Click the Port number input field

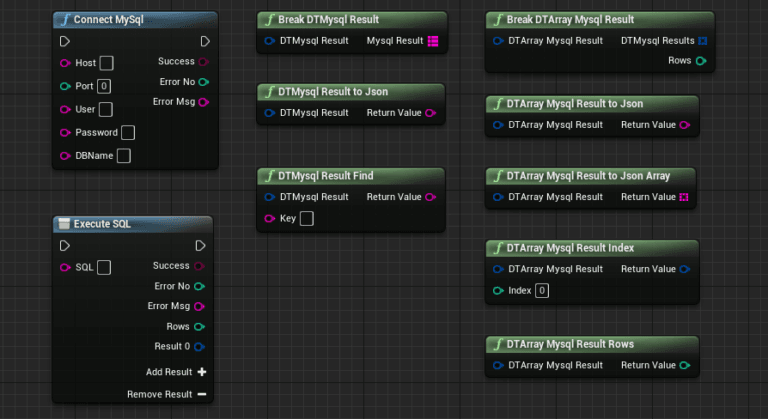point(104,86)
